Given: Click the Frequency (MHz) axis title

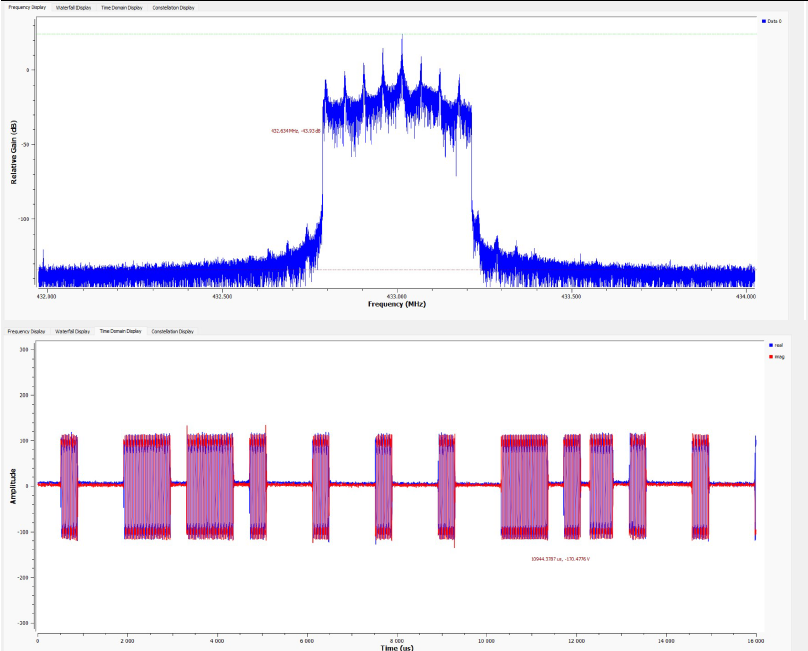Looking at the screenshot, I should (397, 304).
